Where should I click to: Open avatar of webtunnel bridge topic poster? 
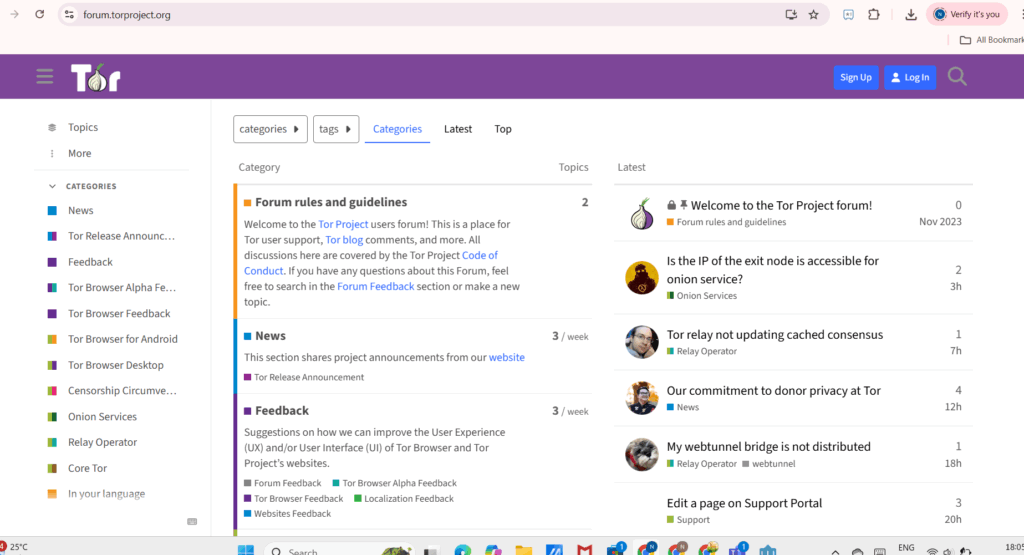tap(642, 454)
